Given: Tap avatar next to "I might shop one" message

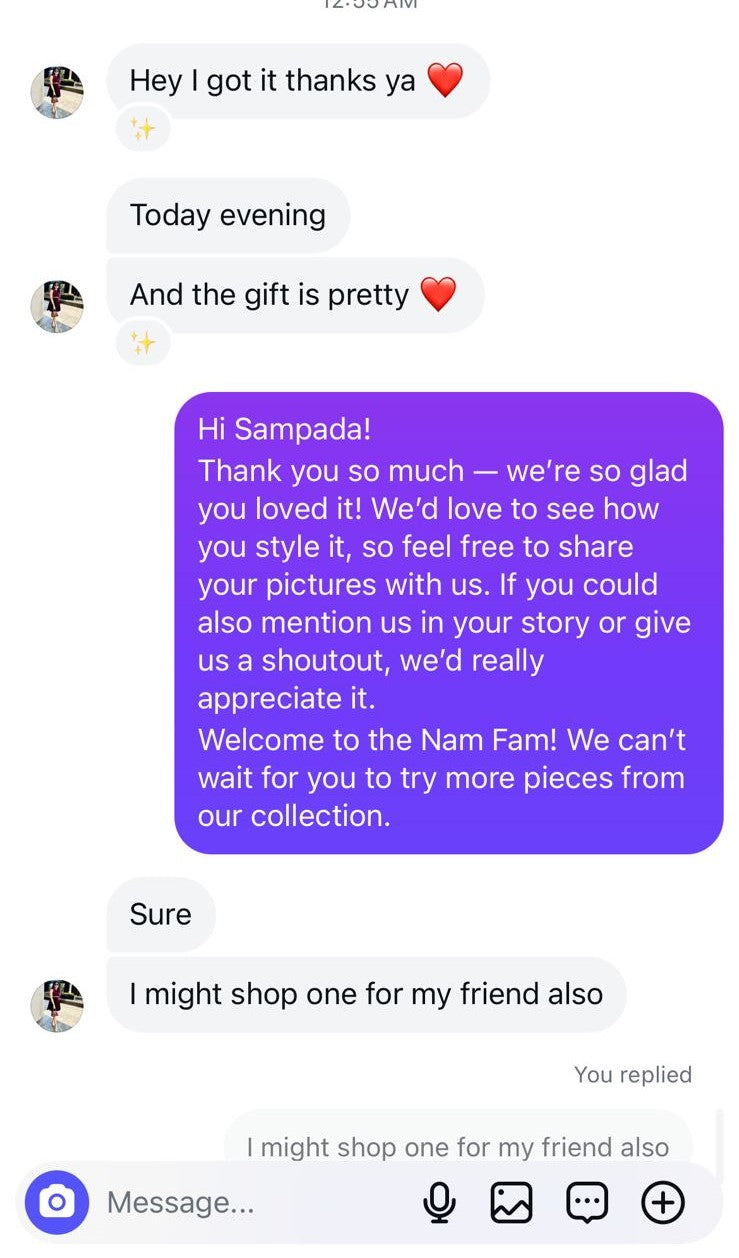Looking at the screenshot, I should click(57, 1006).
